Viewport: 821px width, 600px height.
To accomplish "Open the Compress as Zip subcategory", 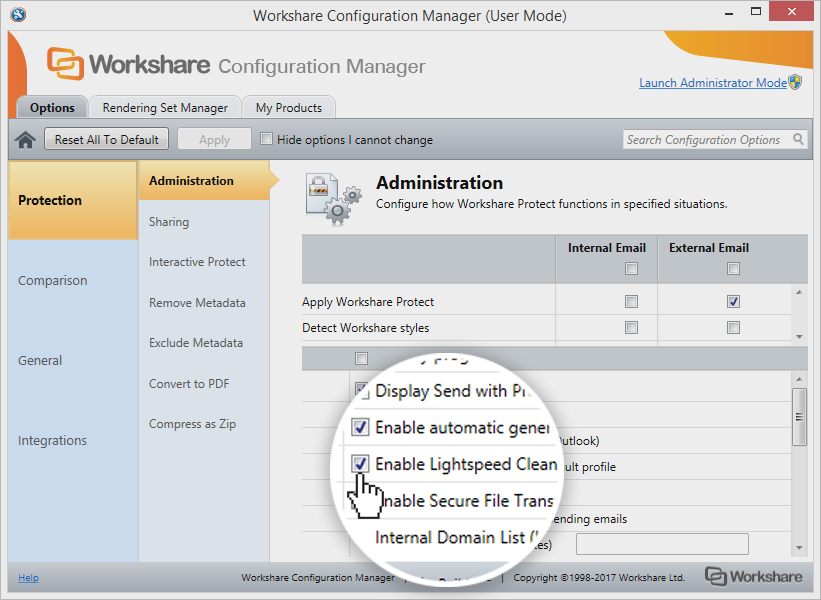I will tap(204, 424).
